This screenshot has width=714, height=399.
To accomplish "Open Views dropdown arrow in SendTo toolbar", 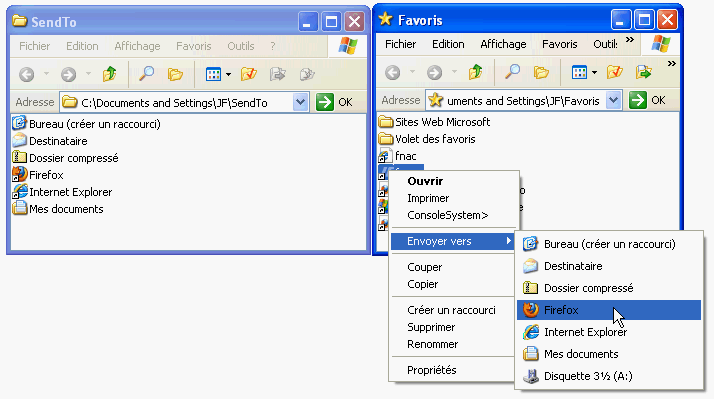I will coord(229,75).
